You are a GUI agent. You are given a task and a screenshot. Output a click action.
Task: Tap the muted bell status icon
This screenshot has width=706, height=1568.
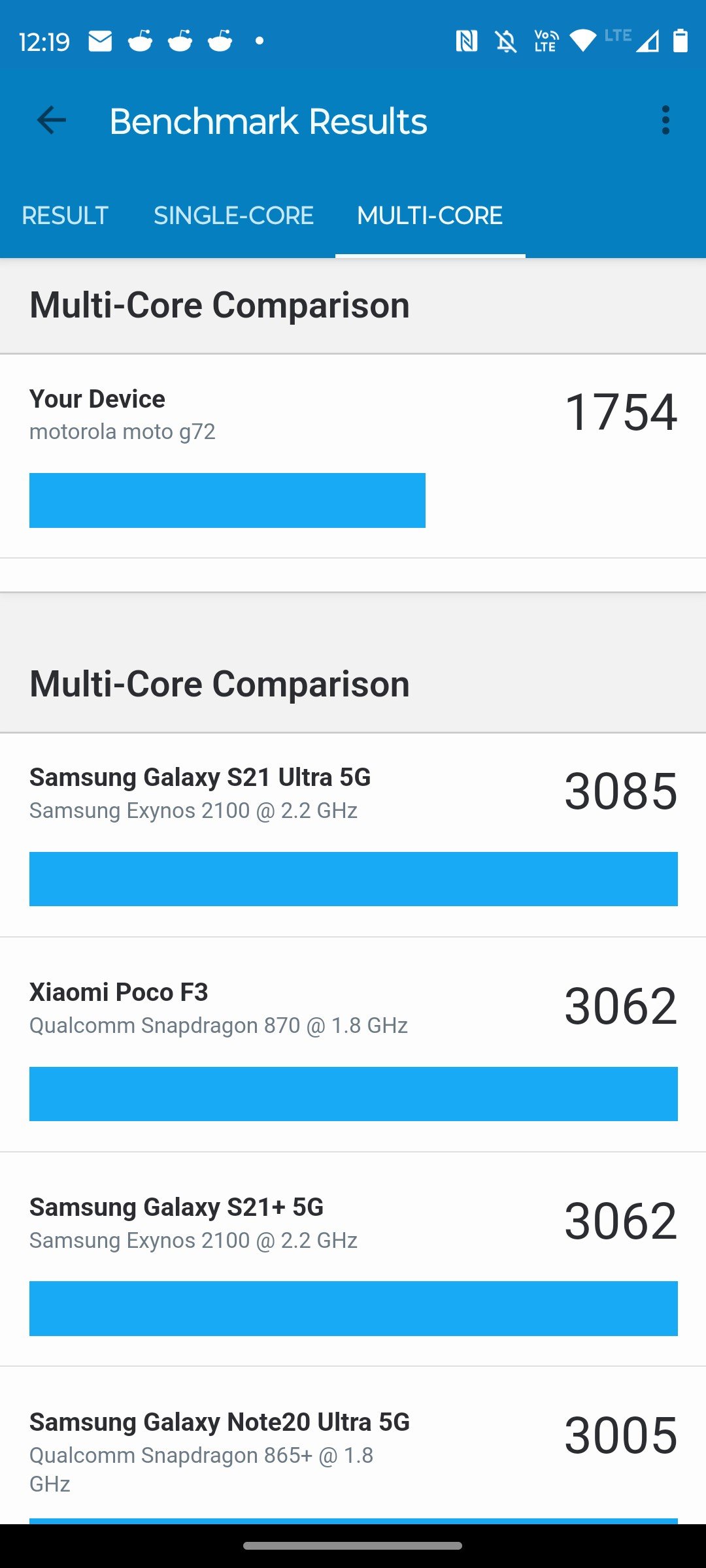click(506, 41)
